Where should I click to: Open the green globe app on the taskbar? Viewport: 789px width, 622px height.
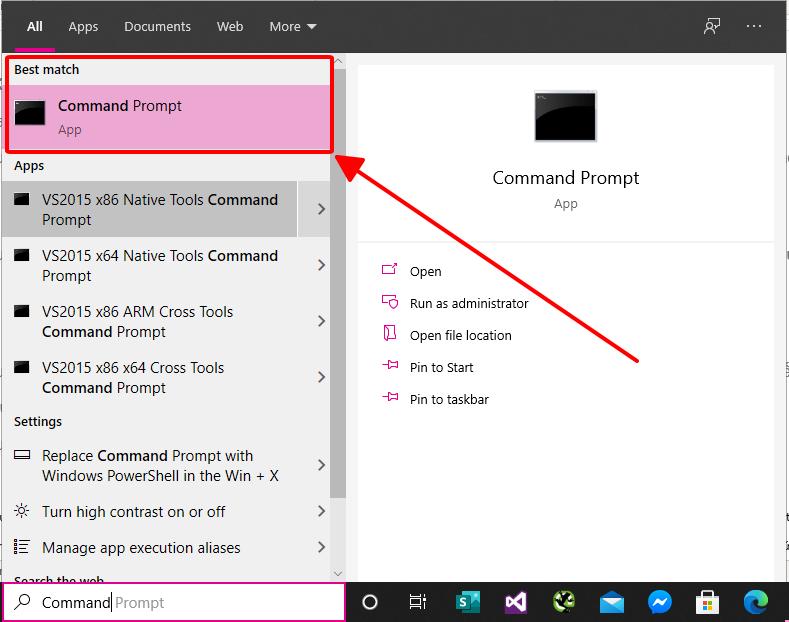tap(564, 601)
